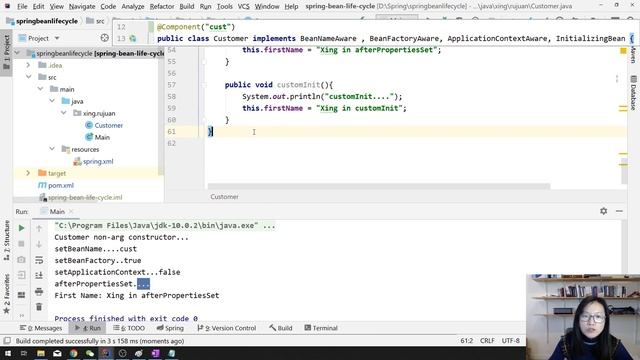Image resolution: width=640 pixels, height=360 pixels.
Task: Click the src breadcrumb
Action: (x=100, y=21)
